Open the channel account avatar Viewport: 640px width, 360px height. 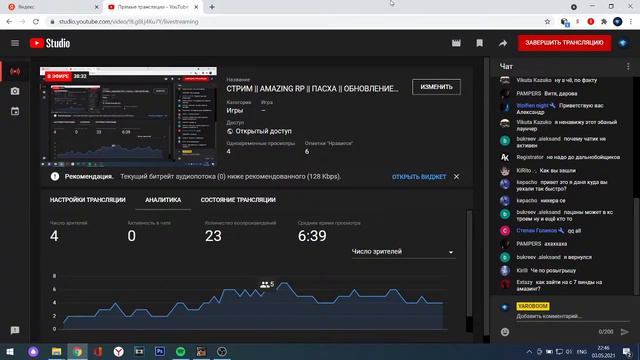623,43
